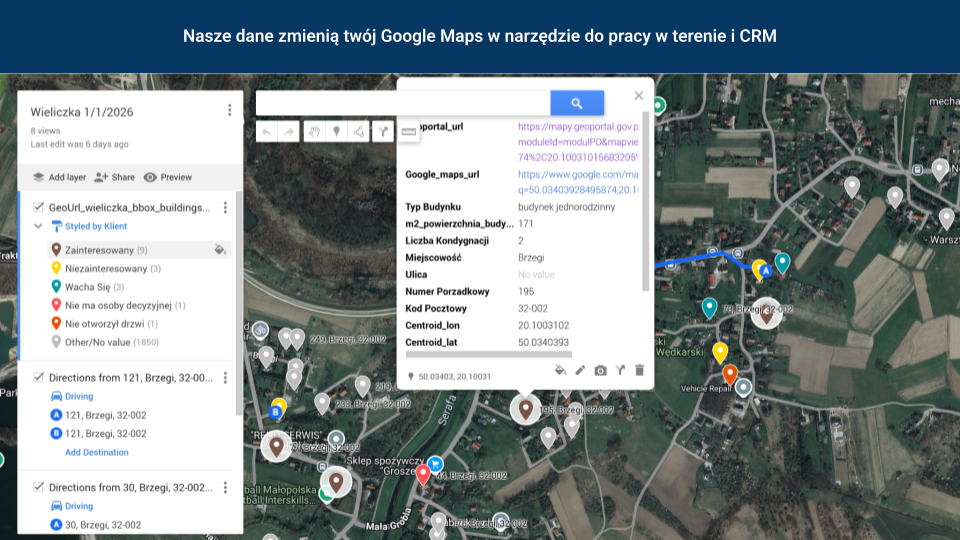Select the measure distances ruler tool

click(408, 131)
